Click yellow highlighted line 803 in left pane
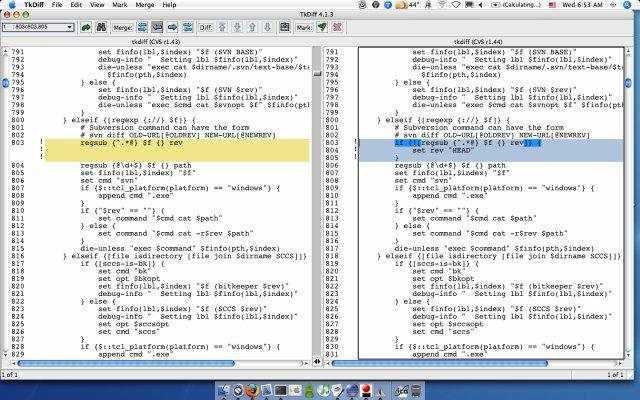This screenshot has height=400, width=640. (x=177, y=143)
